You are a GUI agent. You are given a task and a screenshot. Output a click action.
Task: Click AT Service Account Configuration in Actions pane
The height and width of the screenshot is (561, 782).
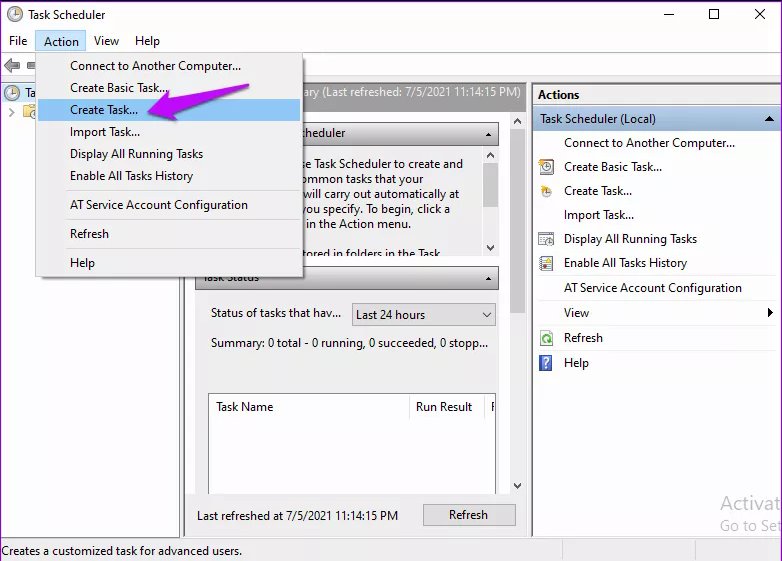653,288
